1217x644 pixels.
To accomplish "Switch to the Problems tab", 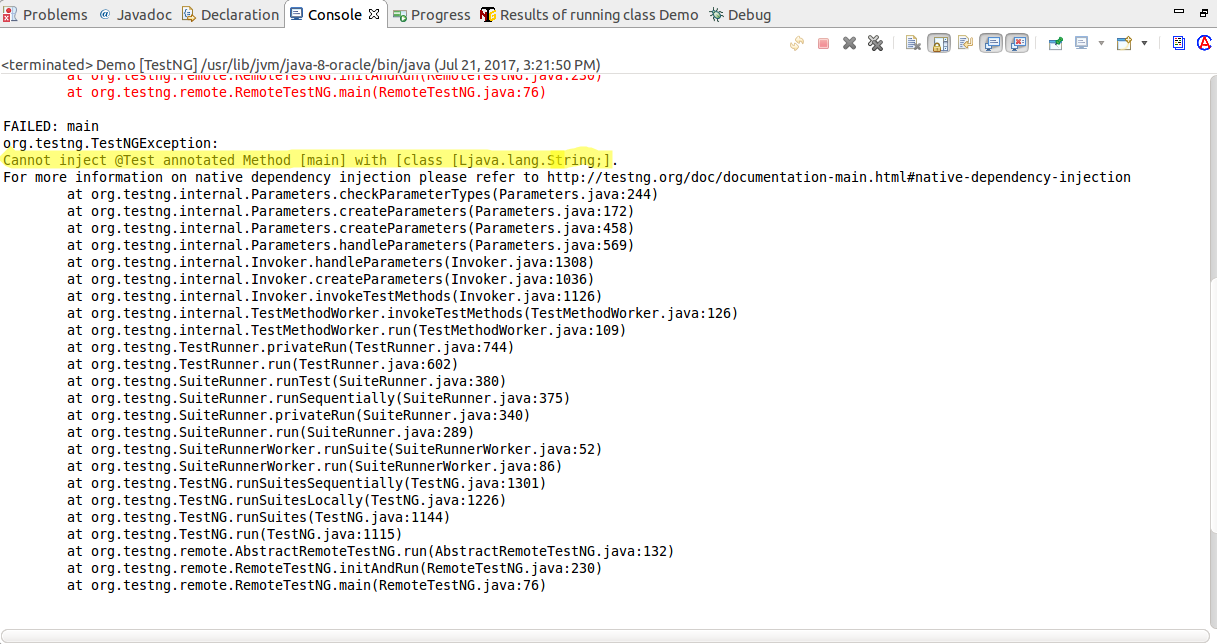I will click(46, 15).
